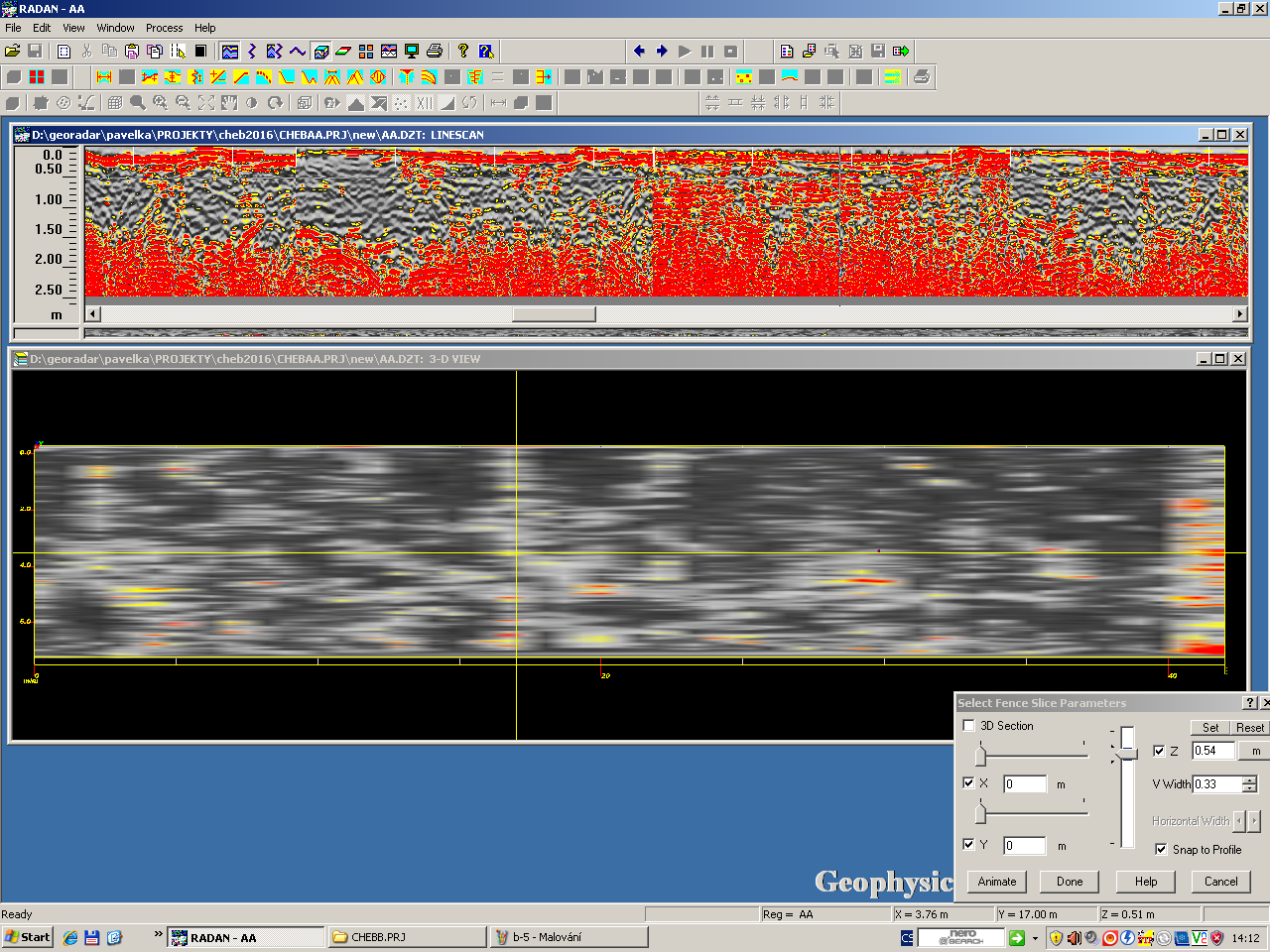The image size is (1270, 952).
Task: Click the grey Play button
Action: (685, 51)
